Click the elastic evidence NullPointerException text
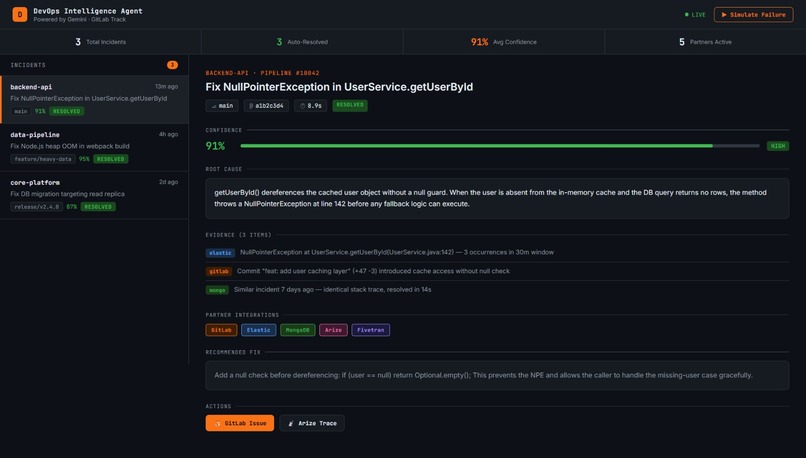 point(397,252)
